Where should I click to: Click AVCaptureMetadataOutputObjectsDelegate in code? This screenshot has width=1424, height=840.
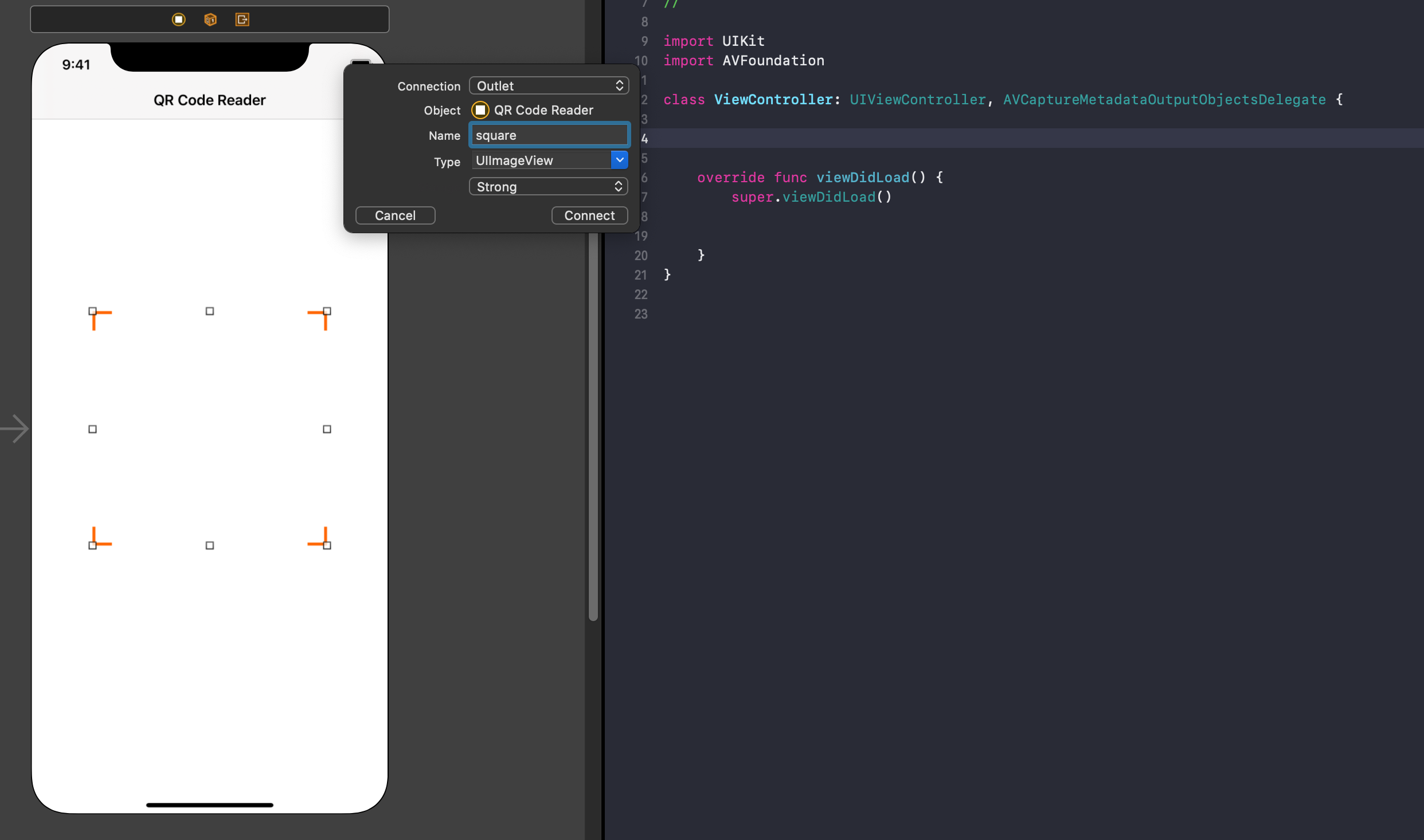click(1164, 100)
